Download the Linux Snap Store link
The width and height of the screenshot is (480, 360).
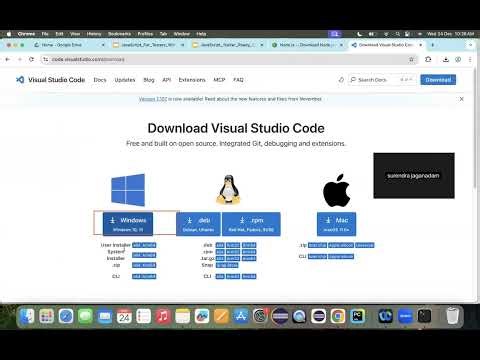[x=227, y=265]
